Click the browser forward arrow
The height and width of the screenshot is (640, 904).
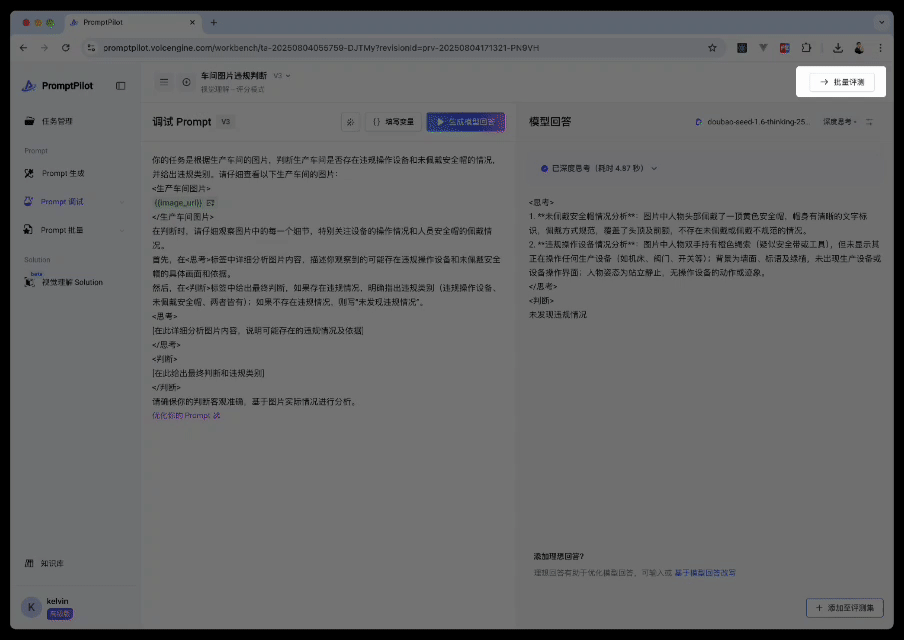pos(44,48)
